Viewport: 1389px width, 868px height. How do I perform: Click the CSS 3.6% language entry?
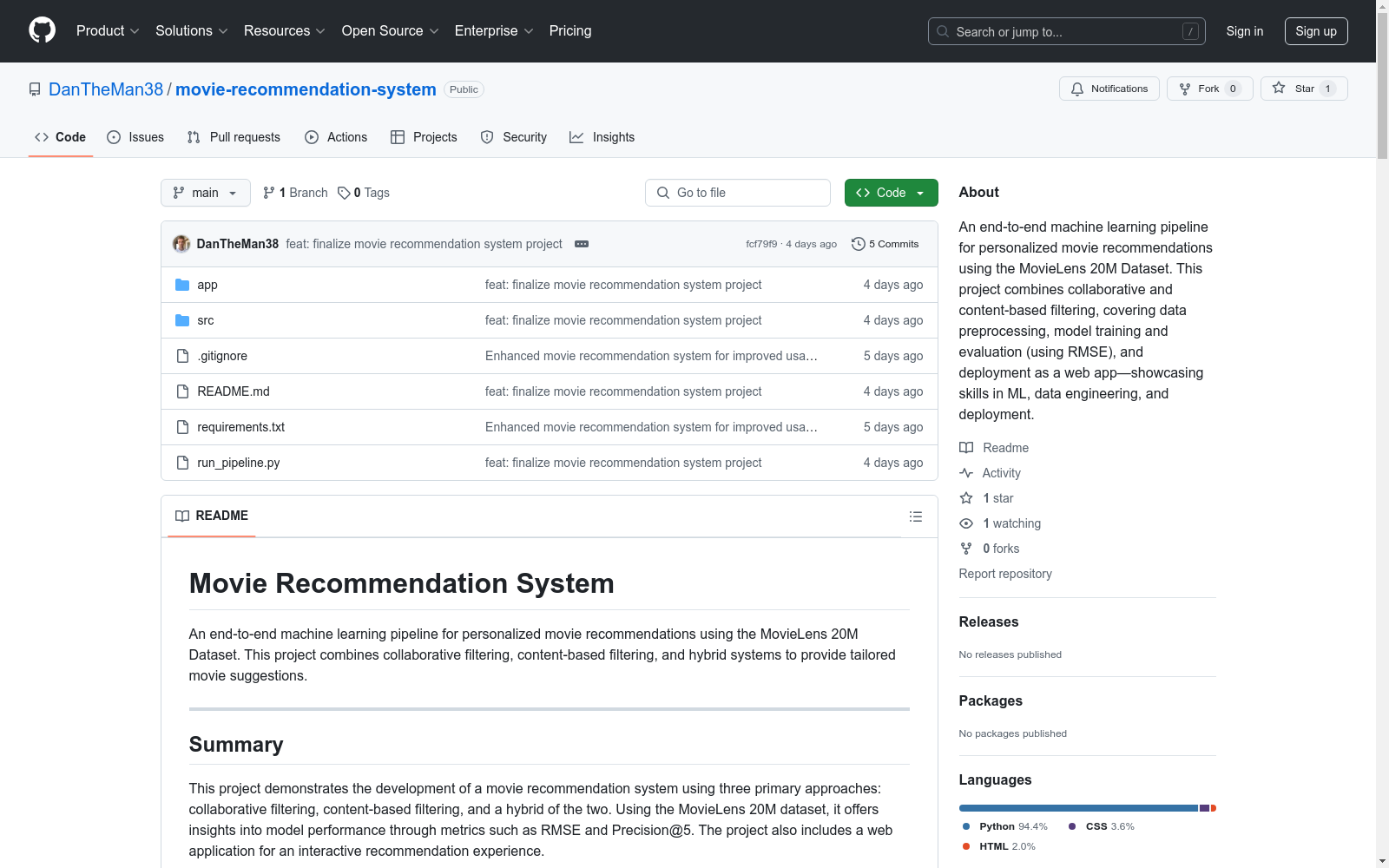coord(1102,826)
